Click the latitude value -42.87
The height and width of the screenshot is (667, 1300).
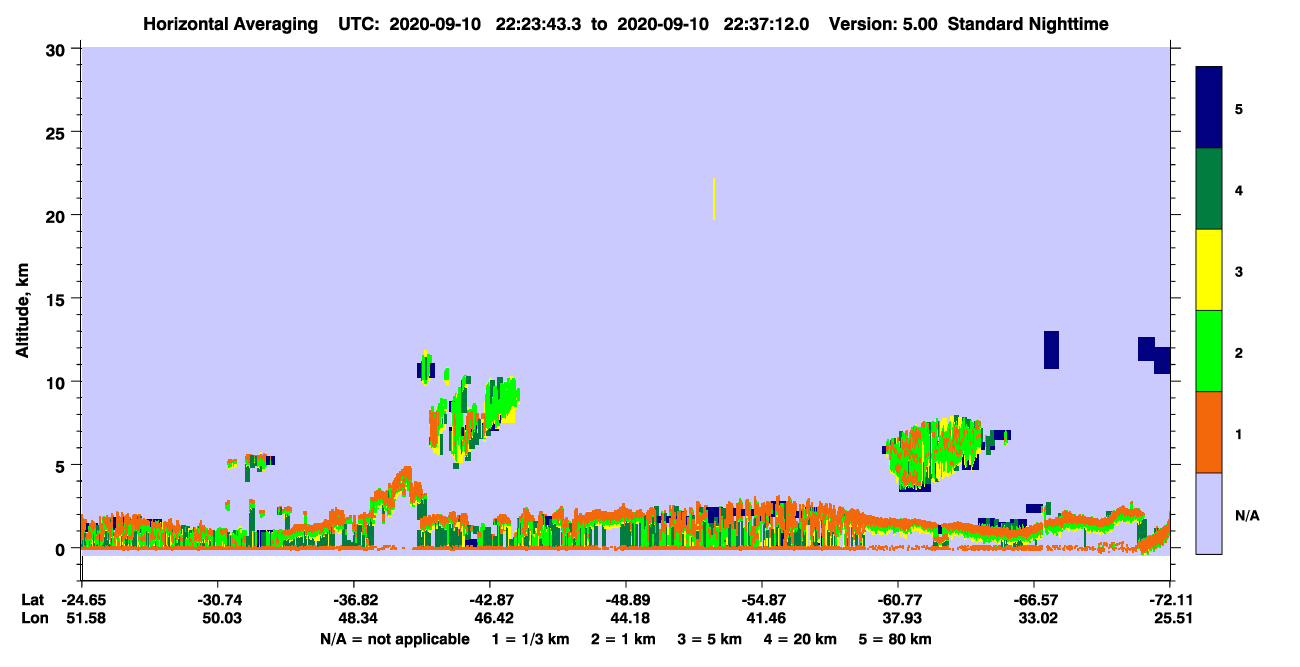coord(490,600)
